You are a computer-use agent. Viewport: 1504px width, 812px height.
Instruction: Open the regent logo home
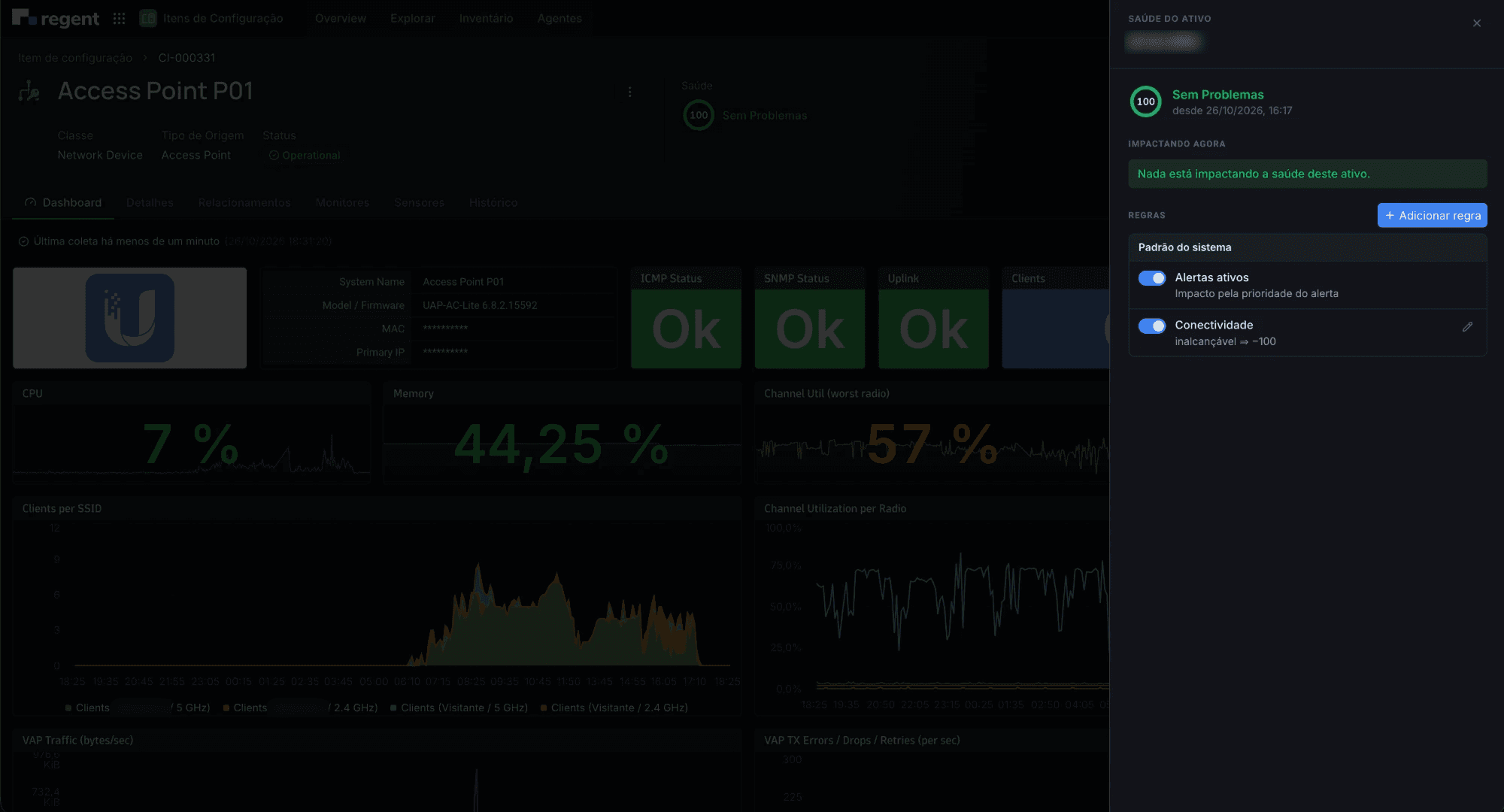[x=56, y=18]
